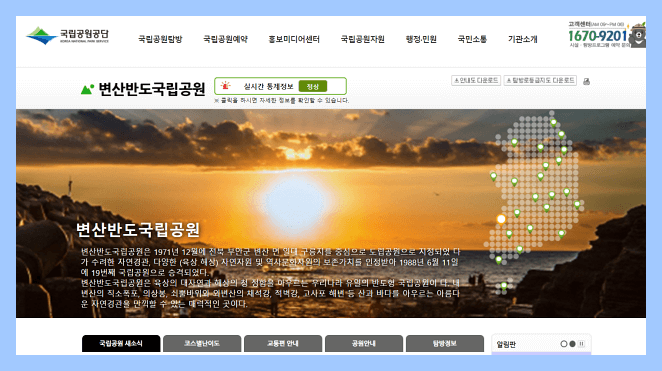Switch to the 탐방정보 tab

pyautogui.click(x=445, y=343)
